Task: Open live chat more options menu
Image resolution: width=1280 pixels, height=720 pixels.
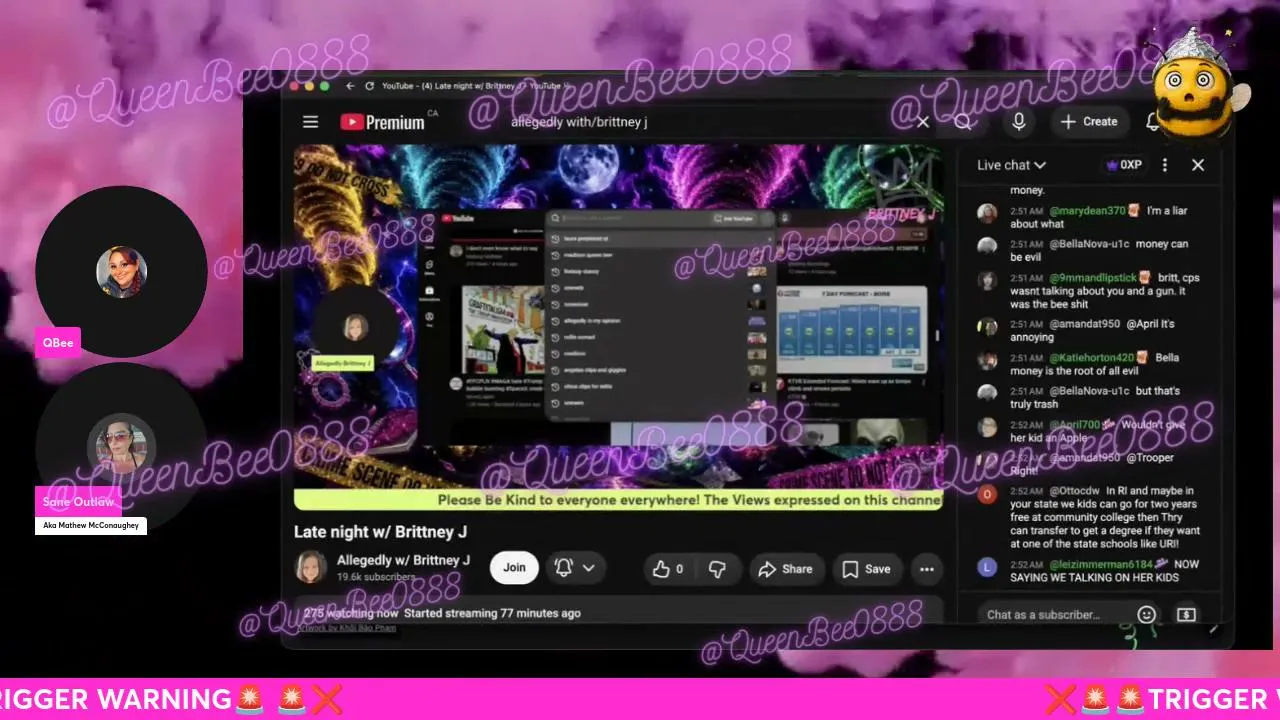Action: coord(1164,165)
